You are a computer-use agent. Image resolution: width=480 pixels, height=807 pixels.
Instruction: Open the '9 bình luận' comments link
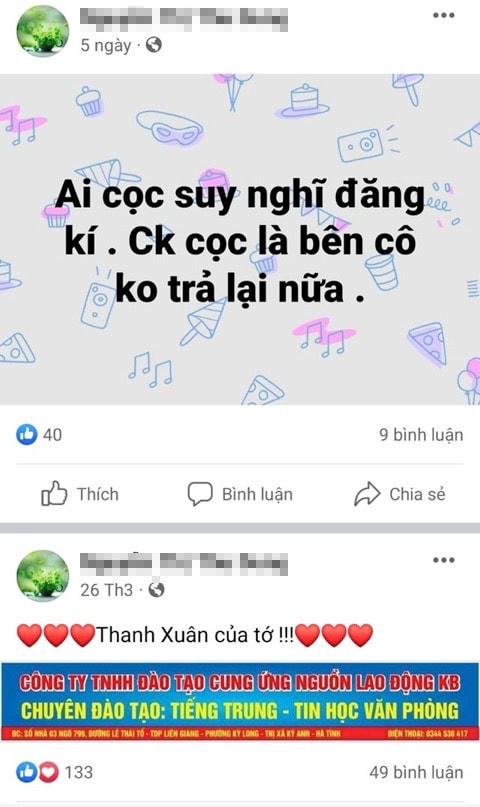[x=421, y=434]
